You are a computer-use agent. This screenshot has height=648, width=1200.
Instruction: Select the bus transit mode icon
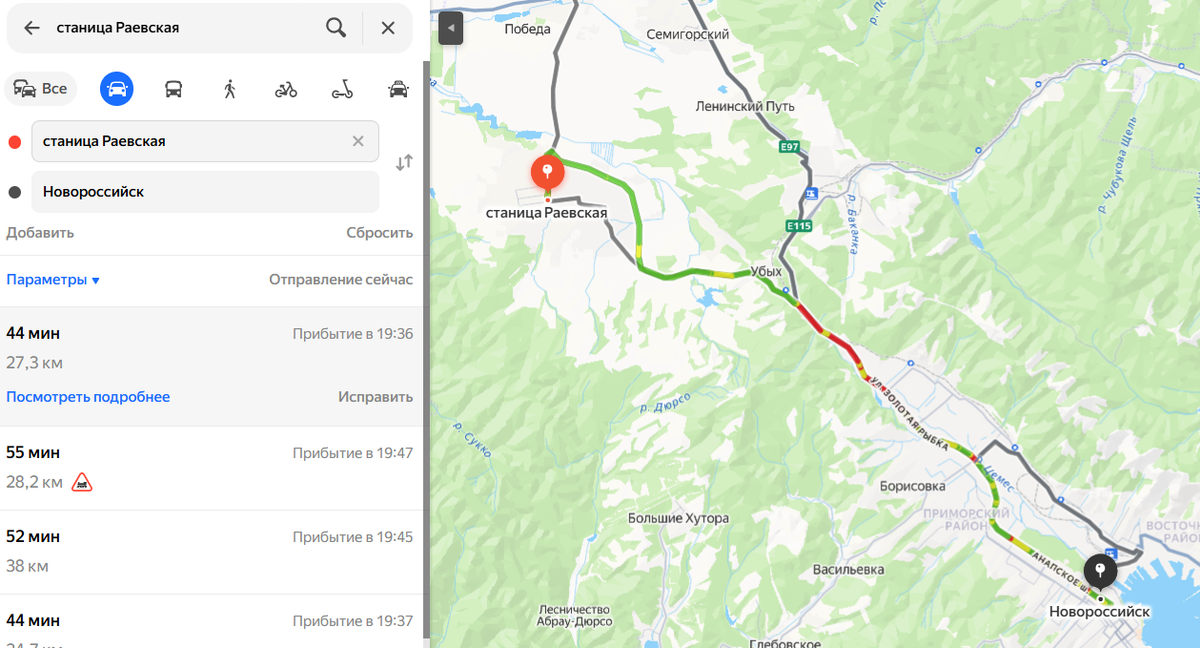coord(173,89)
